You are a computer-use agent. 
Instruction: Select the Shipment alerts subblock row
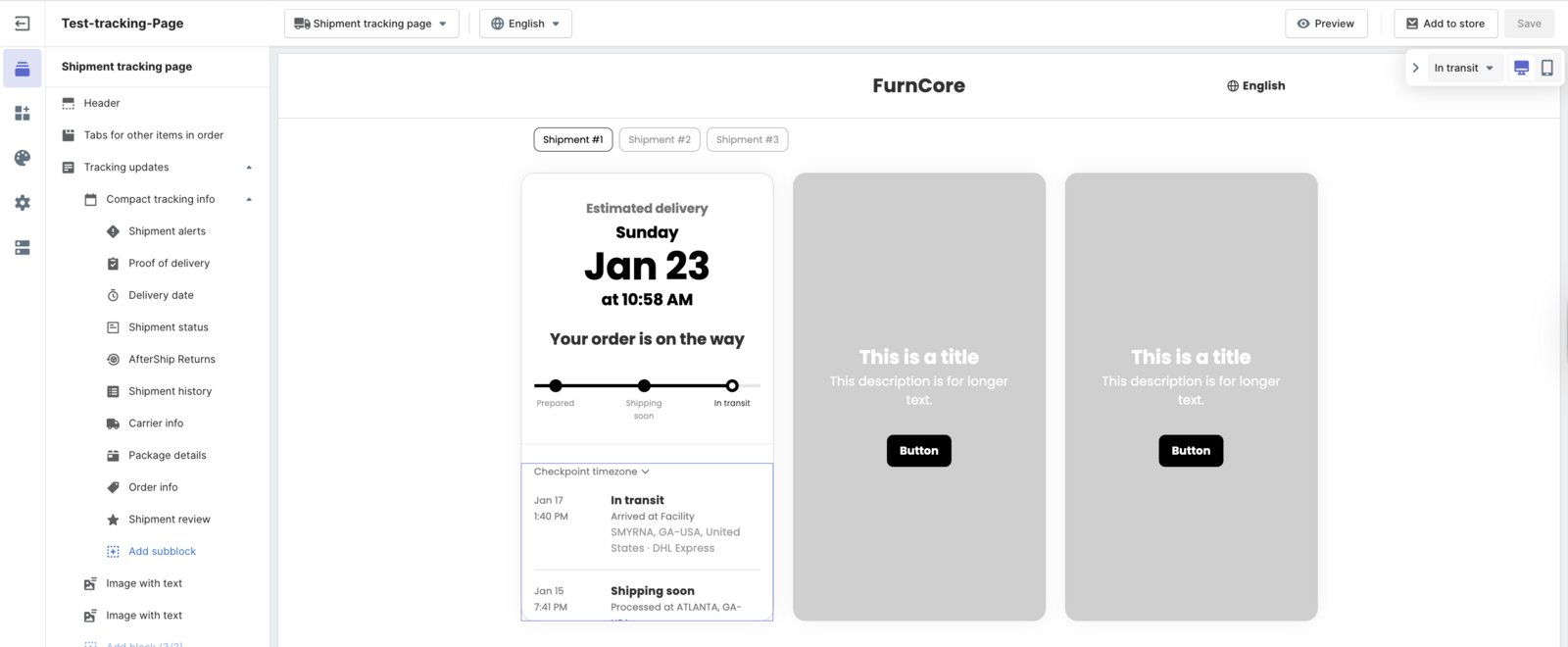tap(158, 231)
